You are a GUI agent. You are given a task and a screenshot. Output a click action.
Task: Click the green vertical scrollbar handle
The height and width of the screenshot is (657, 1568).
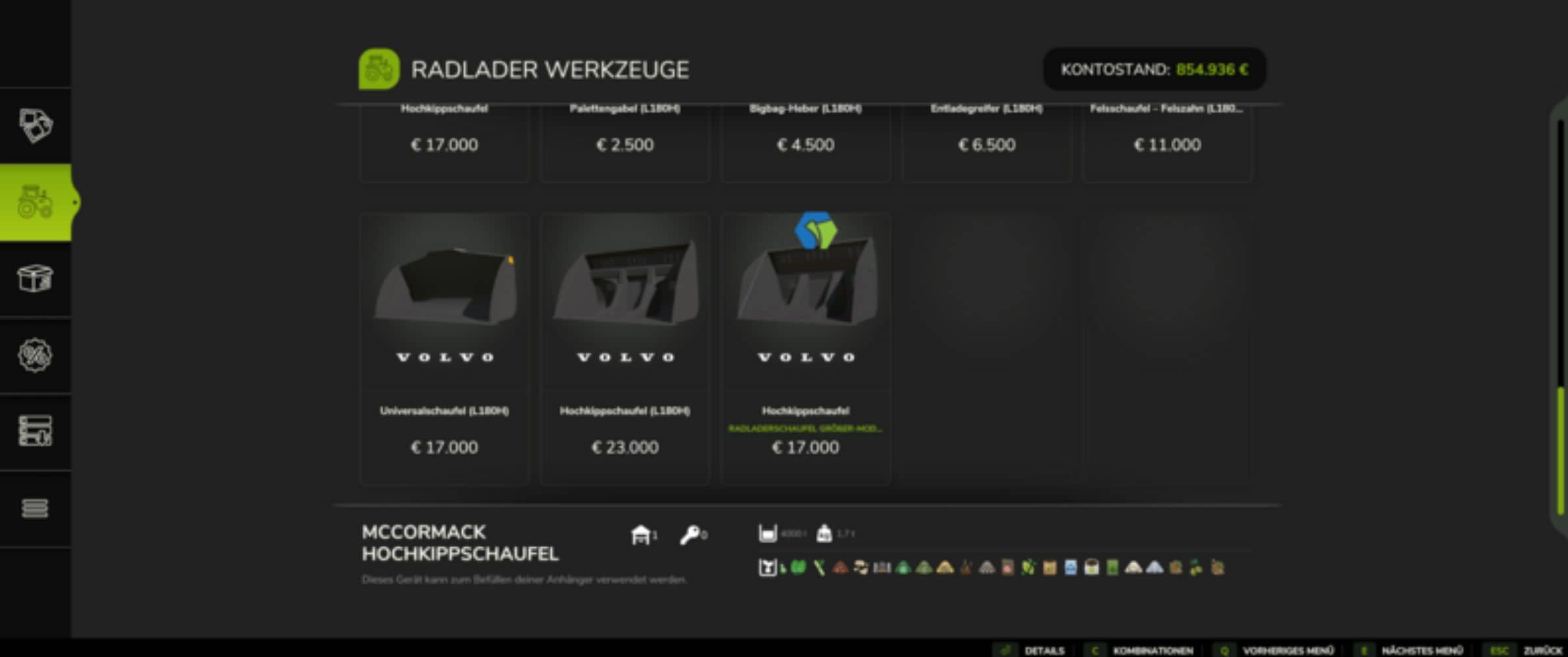1561,451
